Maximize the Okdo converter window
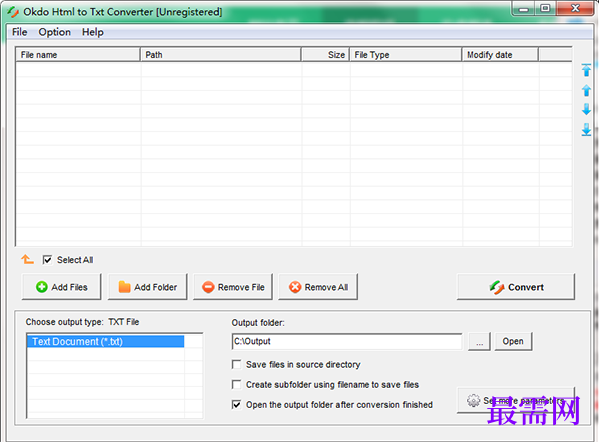The height and width of the screenshot is (442, 599). click(x=545, y=8)
